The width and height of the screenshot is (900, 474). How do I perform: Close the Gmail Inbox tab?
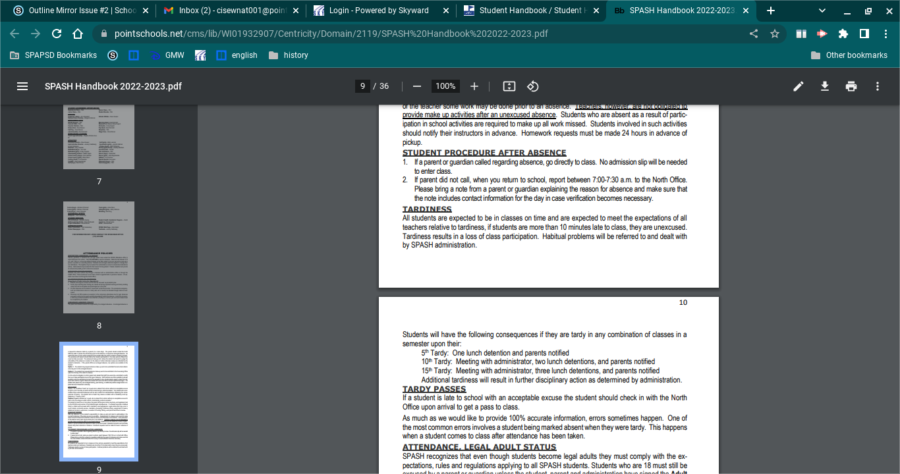(296, 10)
